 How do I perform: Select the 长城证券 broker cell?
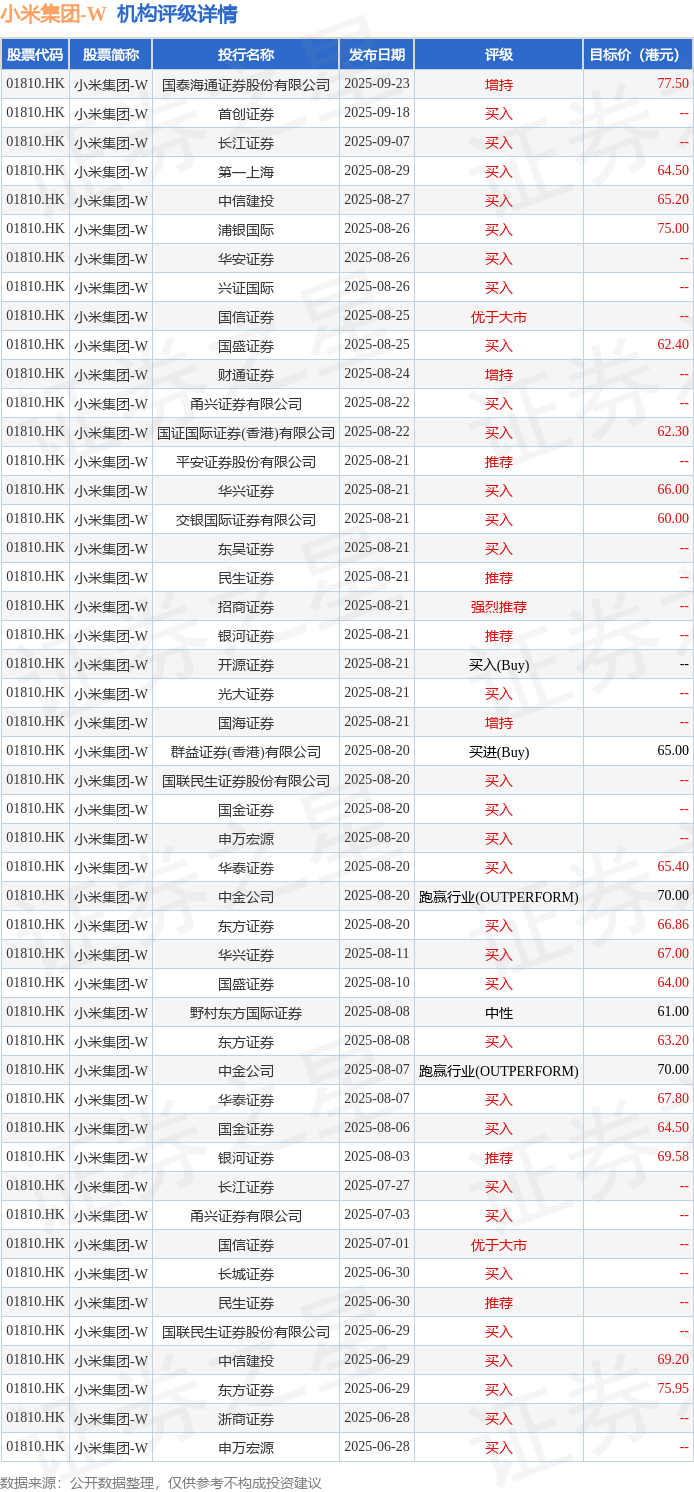point(246,1274)
